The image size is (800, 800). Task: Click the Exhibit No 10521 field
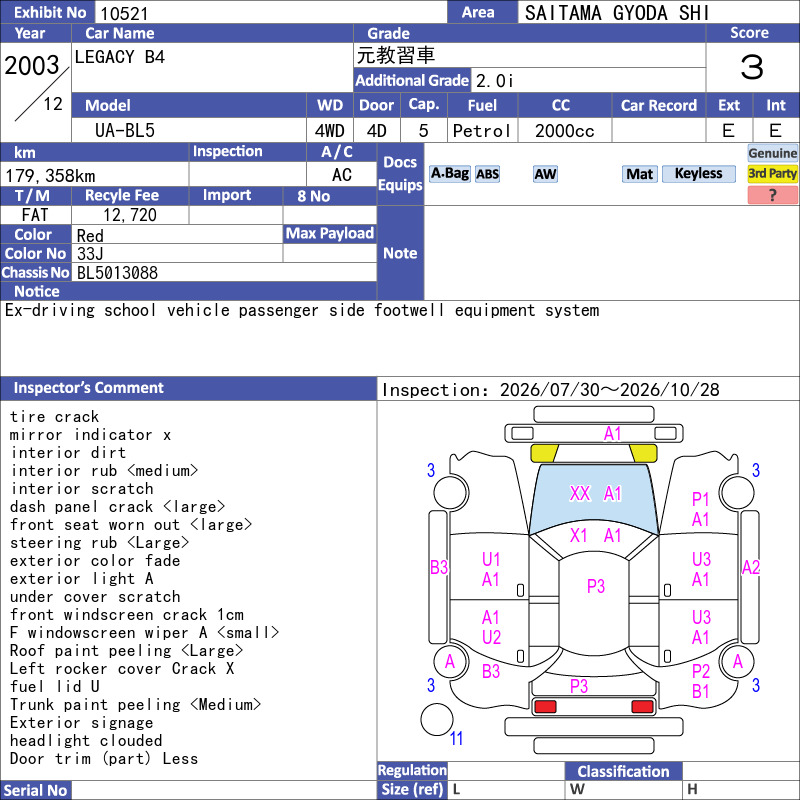click(x=271, y=13)
